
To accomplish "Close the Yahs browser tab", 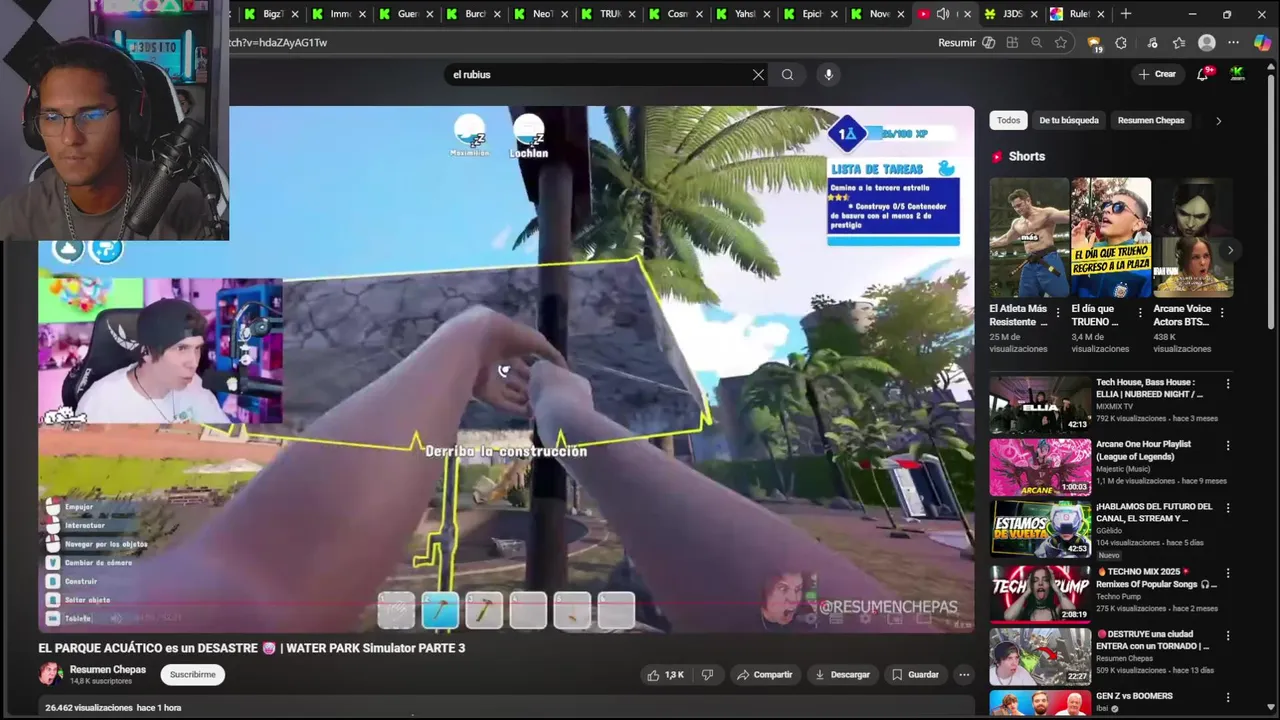I will pyautogui.click(x=766, y=14).
